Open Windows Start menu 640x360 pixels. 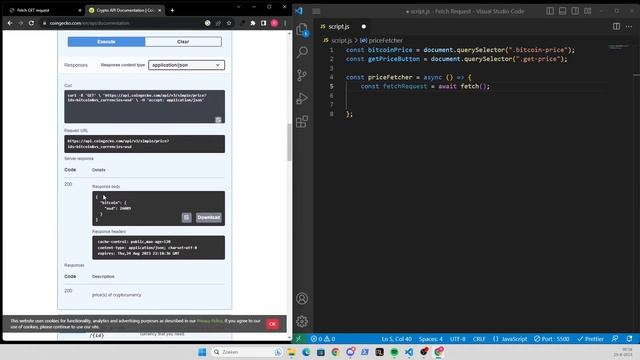(202, 352)
